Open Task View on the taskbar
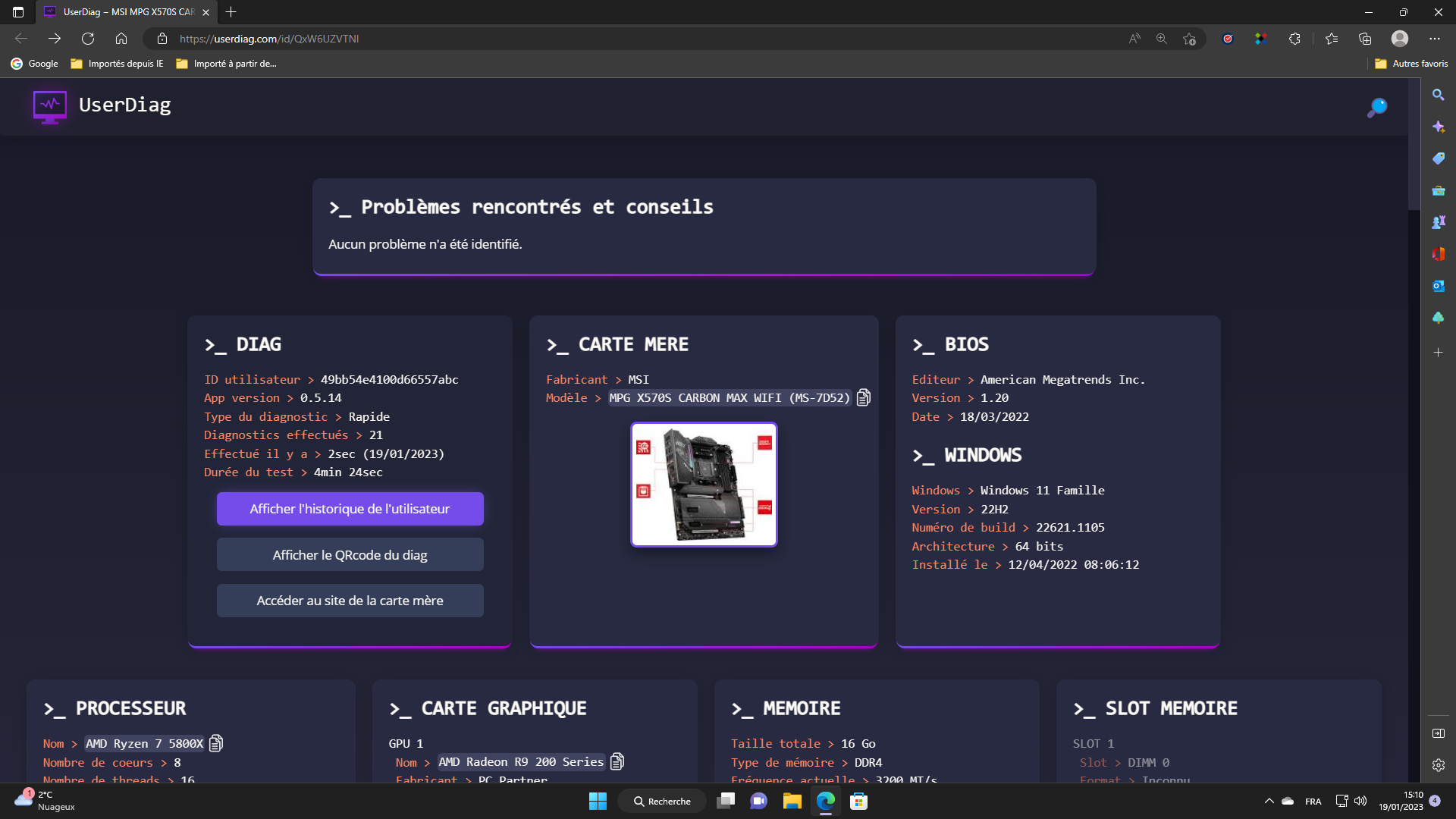1456x819 pixels. pyautogui.click(x=726, y=801)
